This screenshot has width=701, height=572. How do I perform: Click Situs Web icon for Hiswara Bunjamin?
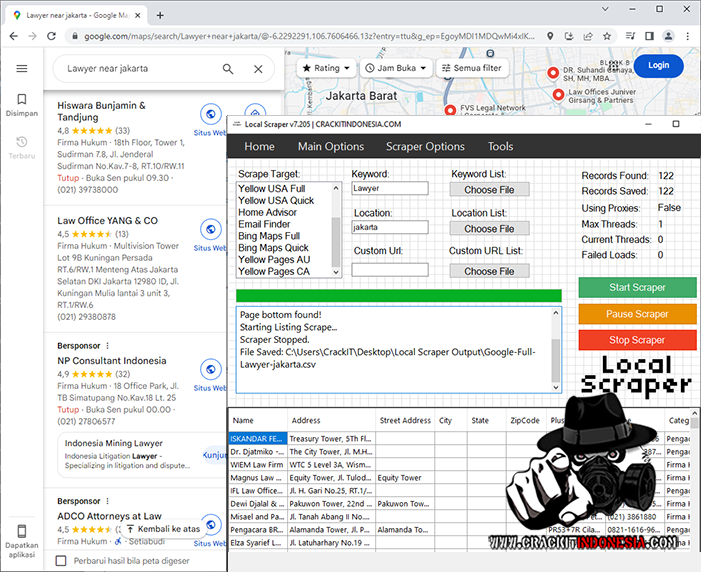pos(210,114)
